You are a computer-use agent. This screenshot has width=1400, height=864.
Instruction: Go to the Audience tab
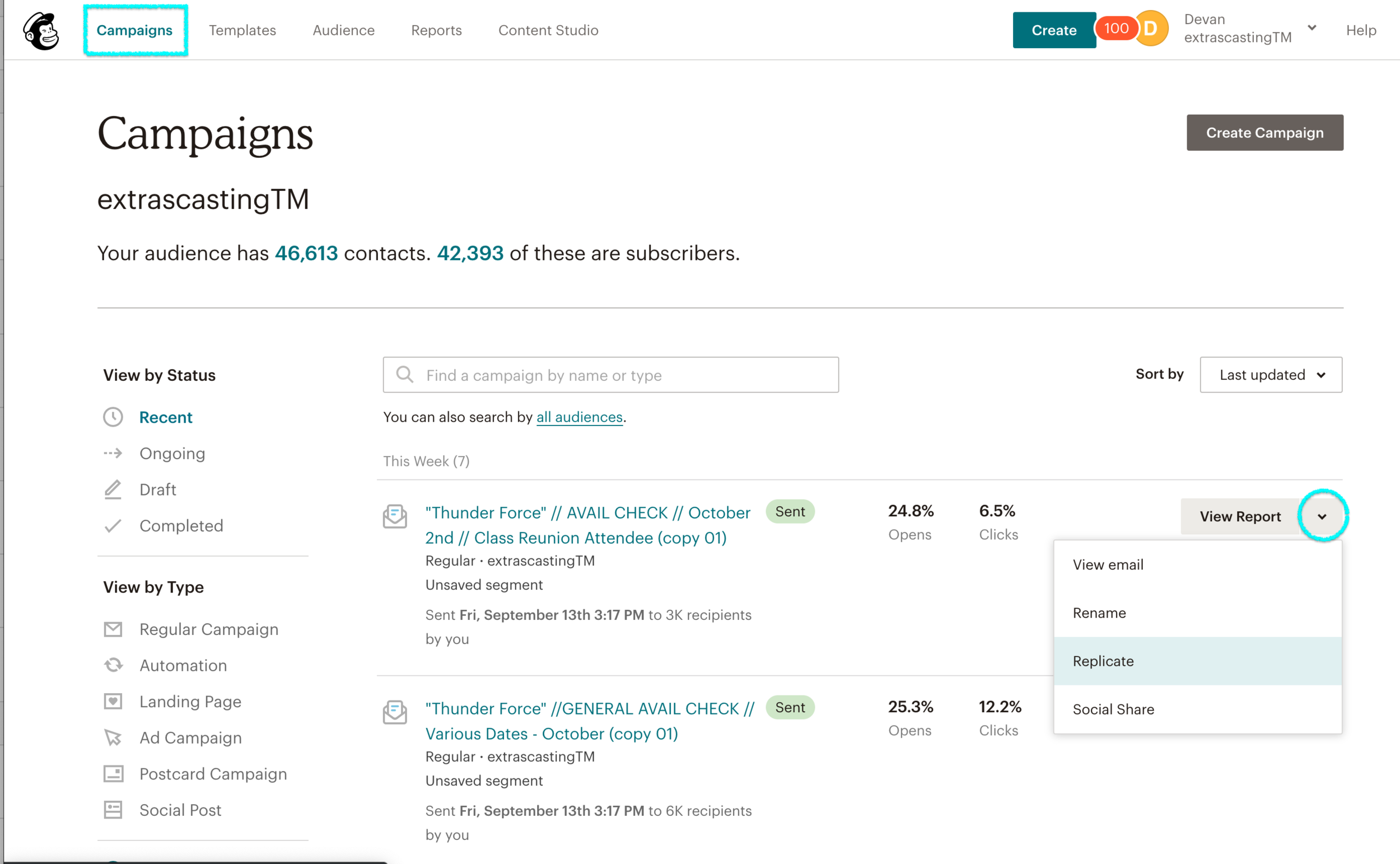coord(343,30)
